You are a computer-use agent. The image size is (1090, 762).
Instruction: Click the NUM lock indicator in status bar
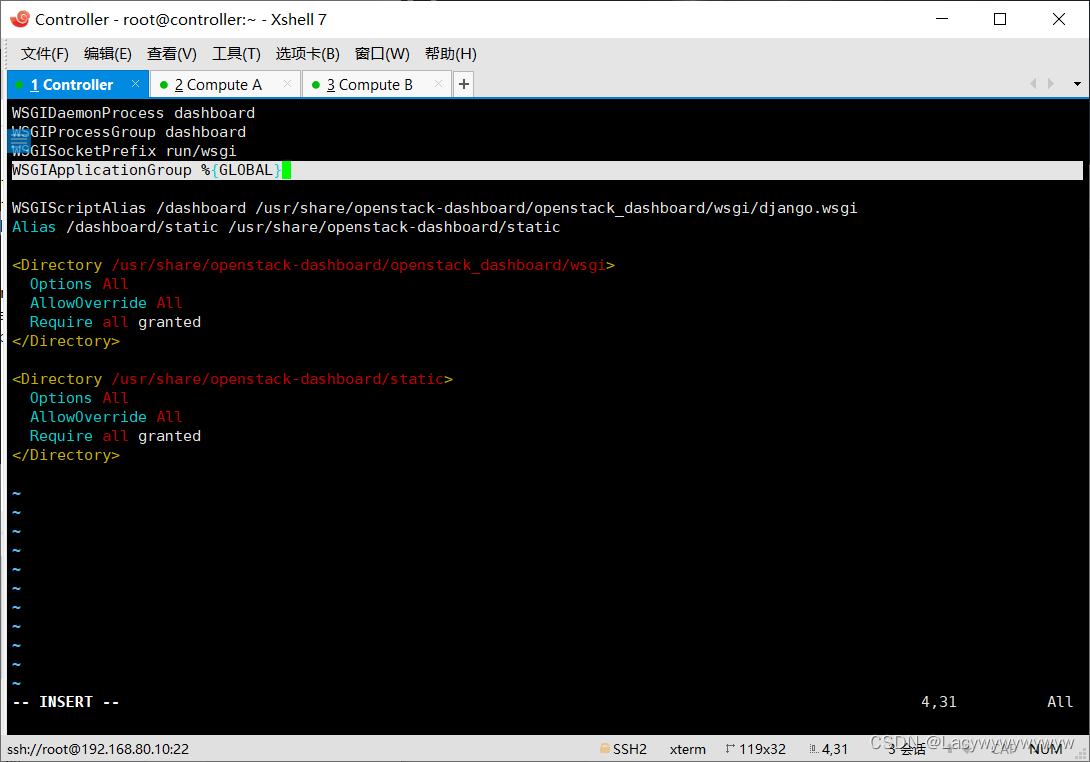[x=1046, y=748]
